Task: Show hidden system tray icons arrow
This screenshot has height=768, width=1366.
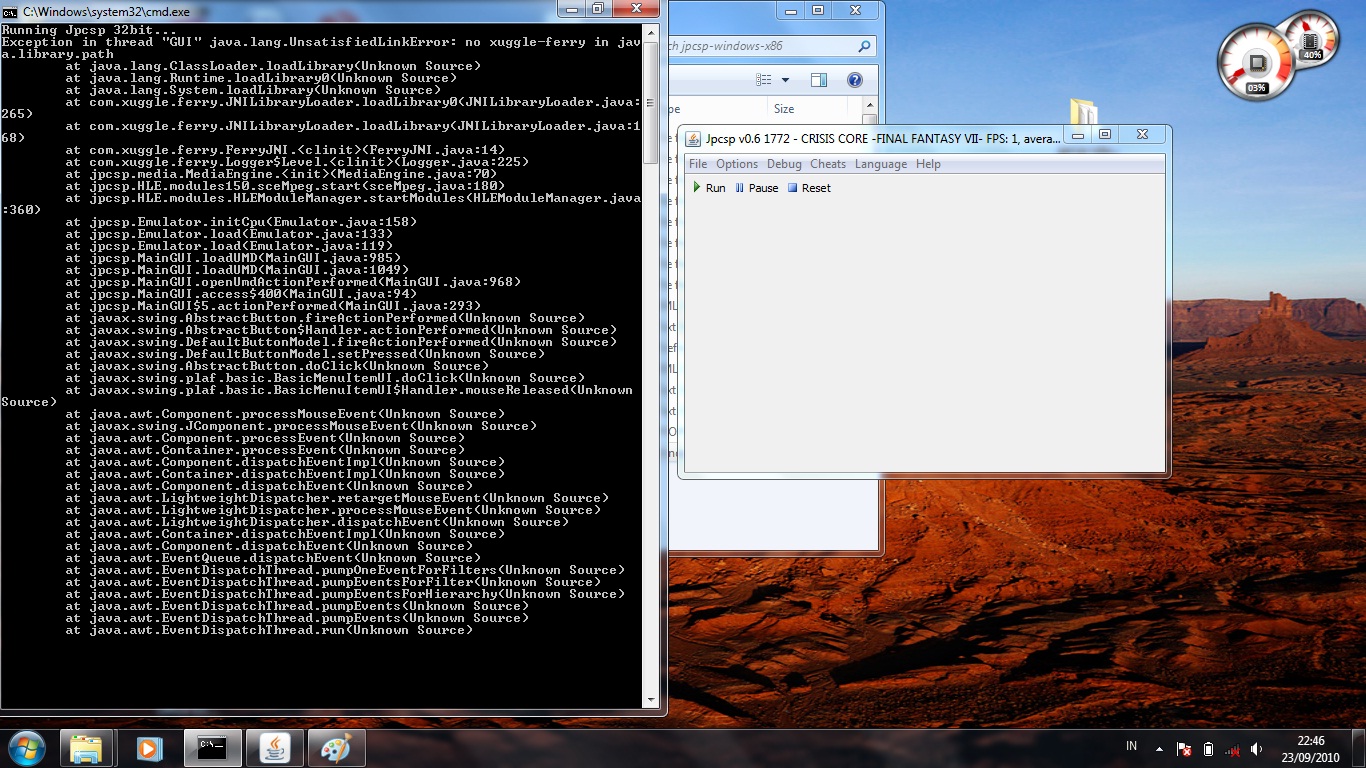Action: [1159, 748]
